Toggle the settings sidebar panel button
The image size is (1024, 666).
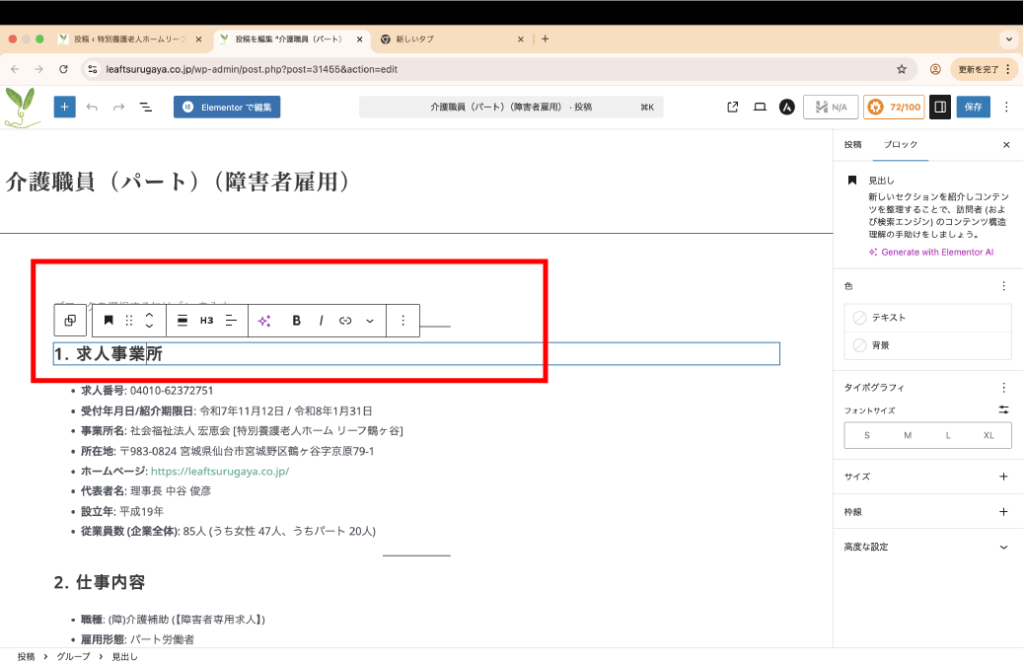(x=939, y=107)
